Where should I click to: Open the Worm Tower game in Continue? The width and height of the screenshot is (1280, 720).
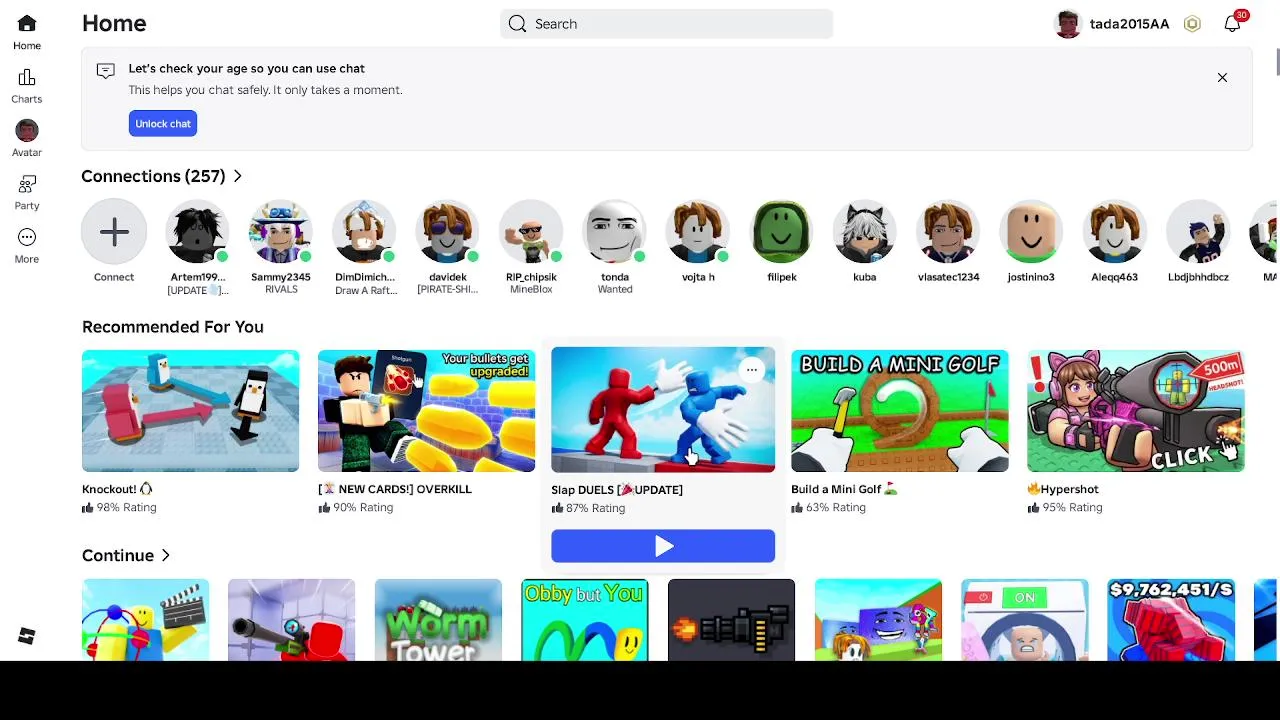[438, 620]
